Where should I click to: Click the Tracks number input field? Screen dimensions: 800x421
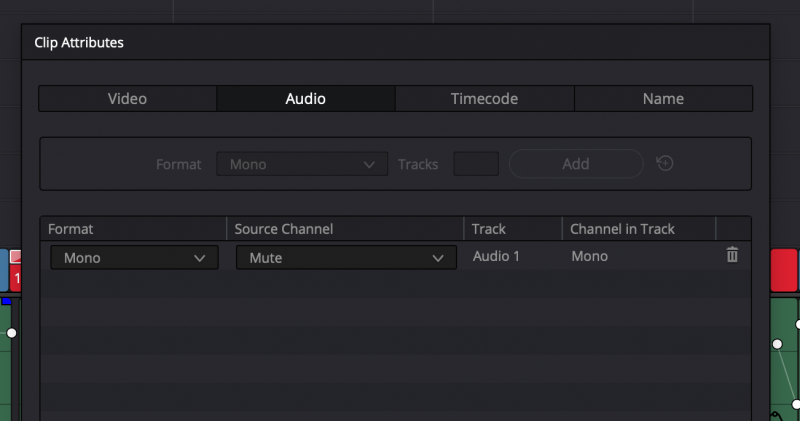coord(476,164)
